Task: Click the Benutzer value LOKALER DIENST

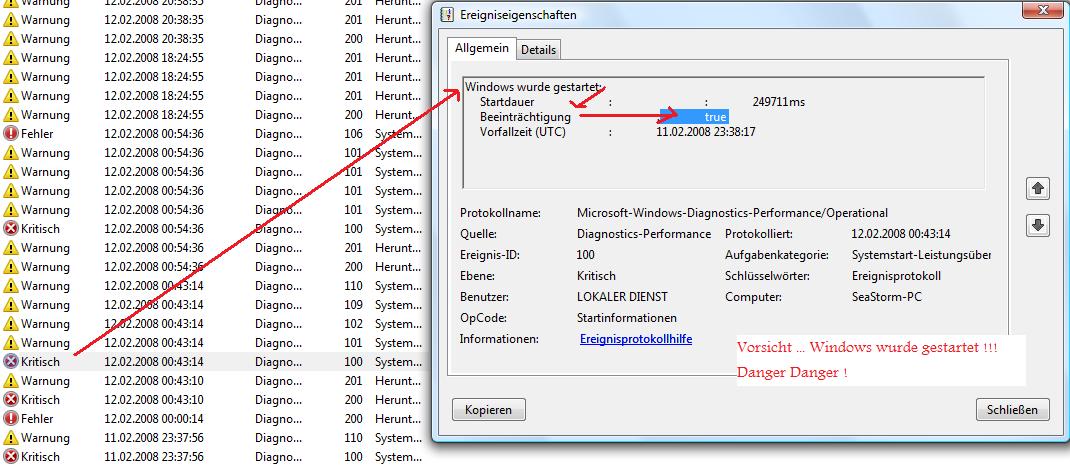Action: (x=622, y=297)
